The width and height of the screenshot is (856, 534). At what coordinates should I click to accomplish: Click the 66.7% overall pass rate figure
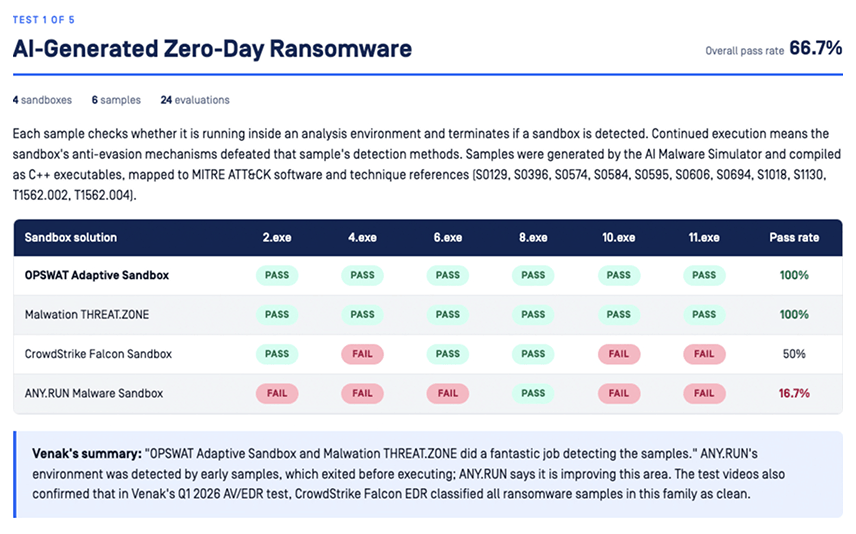coord(816,48)
